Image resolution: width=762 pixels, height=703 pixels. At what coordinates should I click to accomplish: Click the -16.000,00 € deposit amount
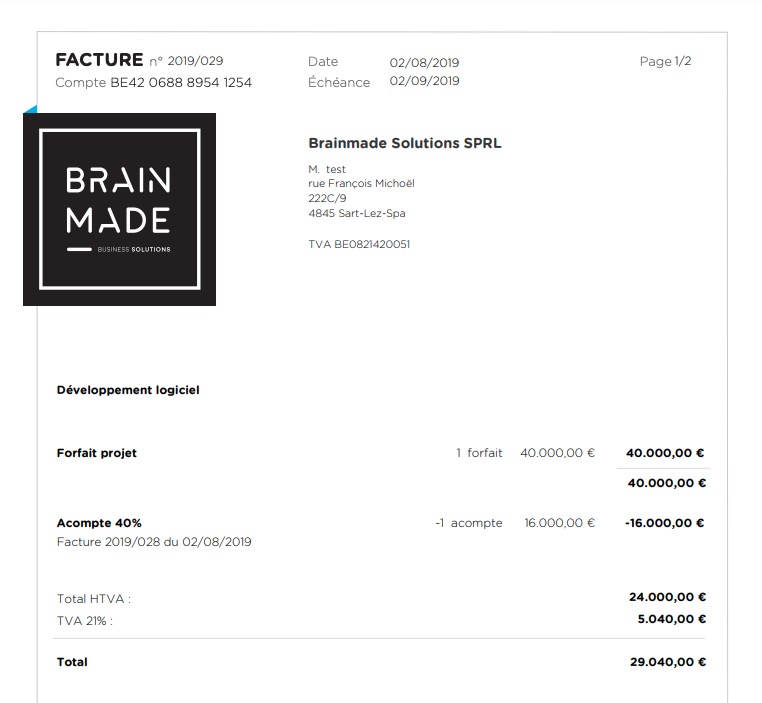664,523
